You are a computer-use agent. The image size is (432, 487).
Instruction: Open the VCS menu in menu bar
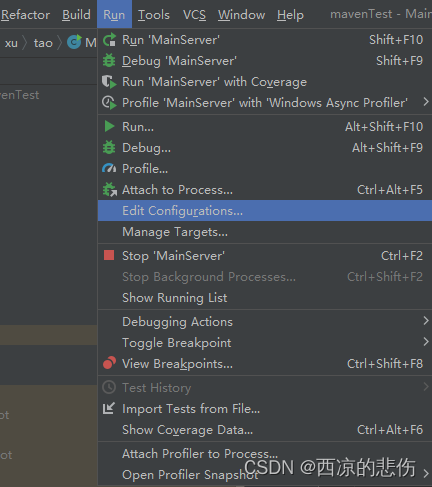pyautogui.click(x=194, y=15)
